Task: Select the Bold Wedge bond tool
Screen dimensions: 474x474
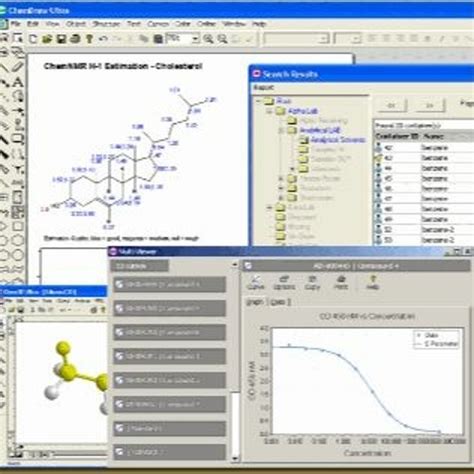Action: pos(4,154)
